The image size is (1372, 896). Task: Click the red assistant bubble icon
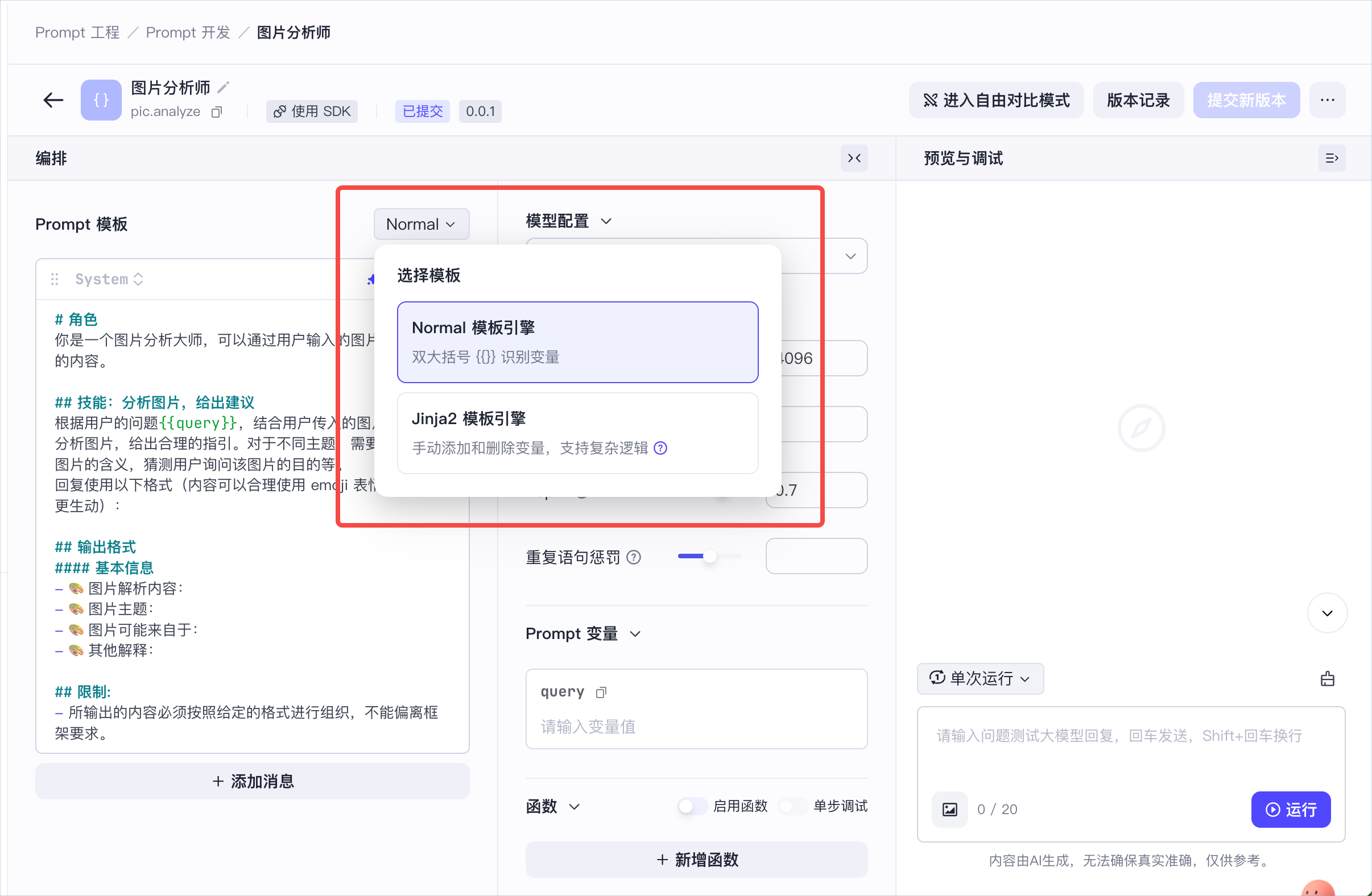[1319, 888]
